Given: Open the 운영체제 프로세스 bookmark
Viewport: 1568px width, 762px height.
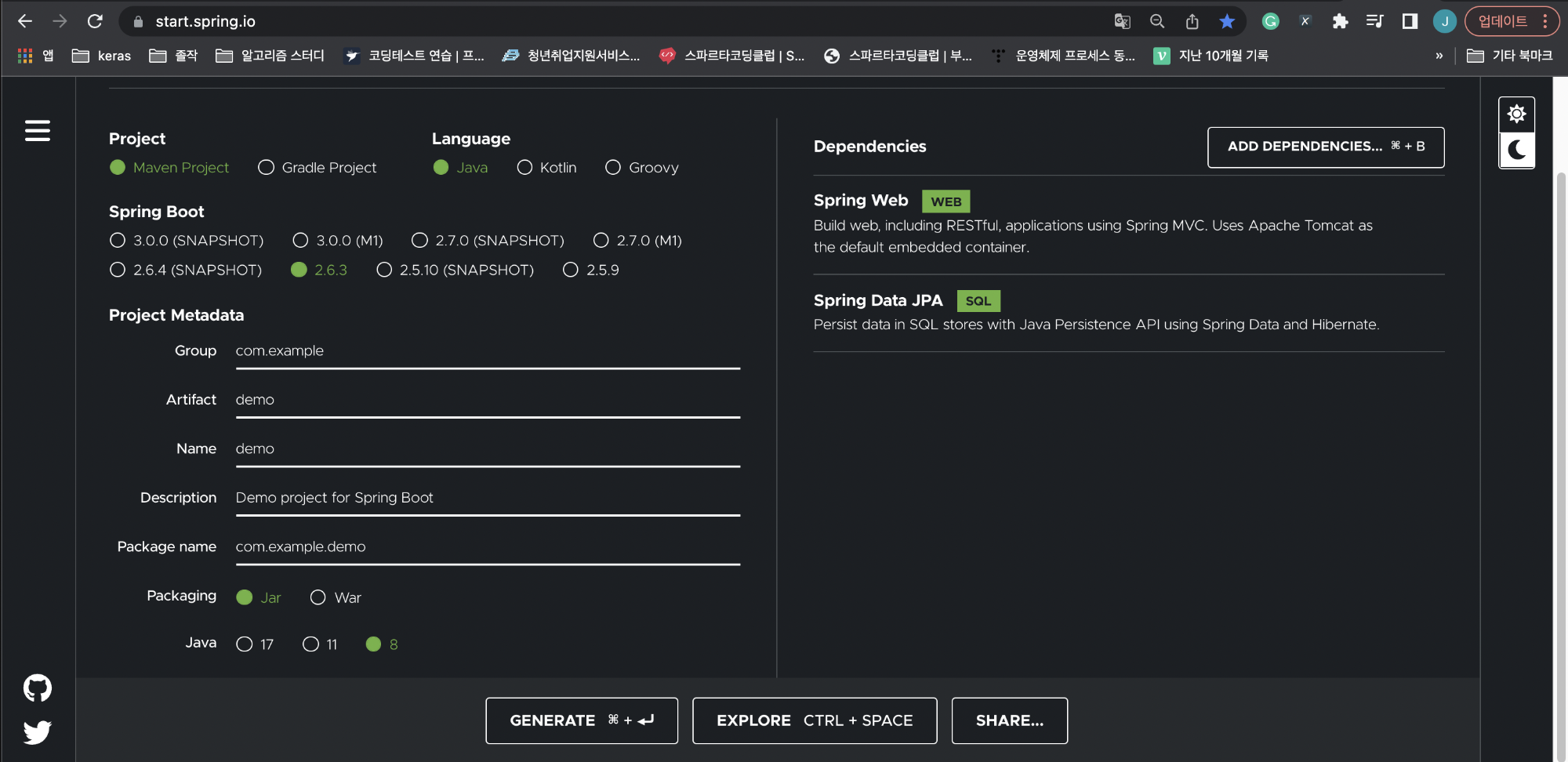Looking at the screenshot, I should pos(1063,56).
